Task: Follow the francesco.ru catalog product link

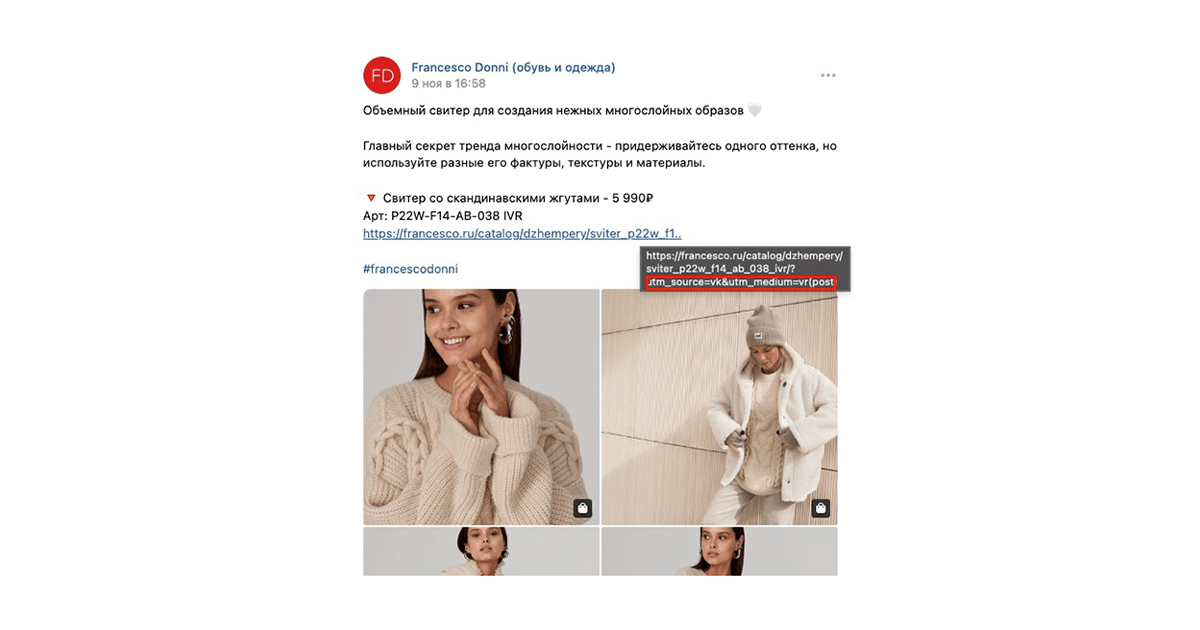Action: [522, 233]
